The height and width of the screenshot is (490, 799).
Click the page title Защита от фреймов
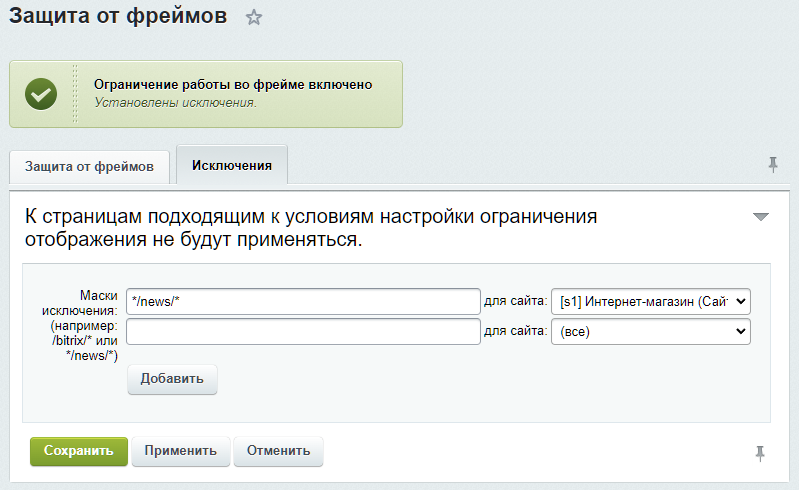pos(118,17)
